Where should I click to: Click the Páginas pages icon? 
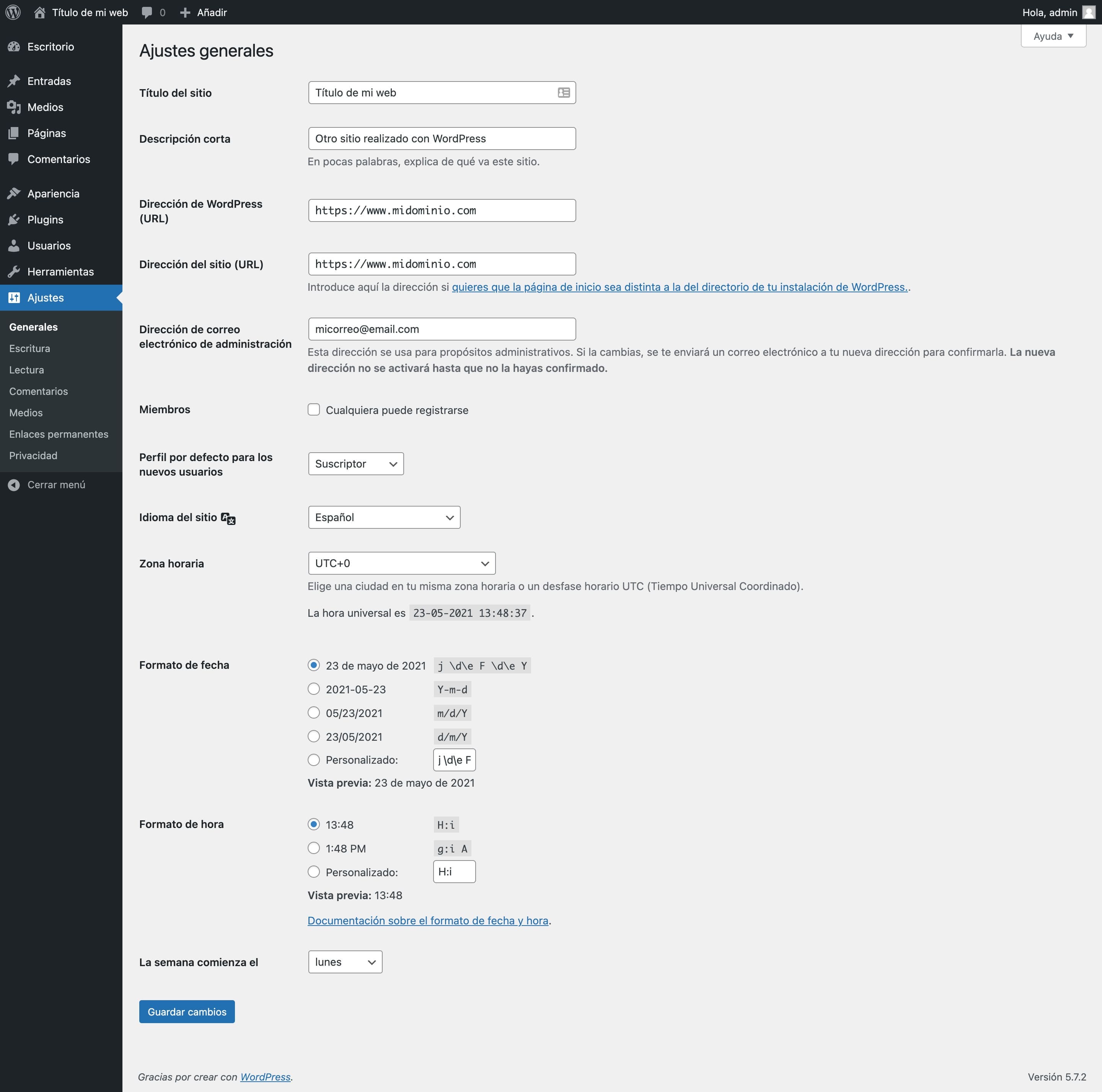pyautogui.click(x=14, y=133)
